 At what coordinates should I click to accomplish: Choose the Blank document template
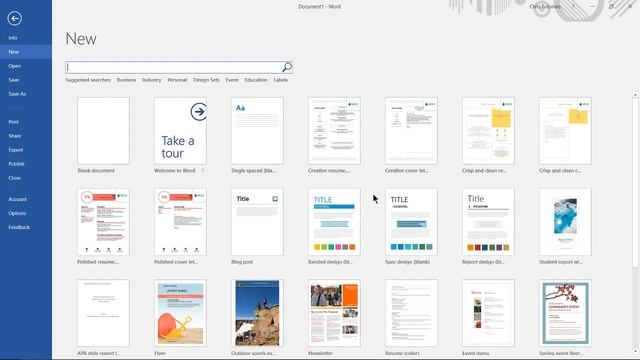[103, 131]
